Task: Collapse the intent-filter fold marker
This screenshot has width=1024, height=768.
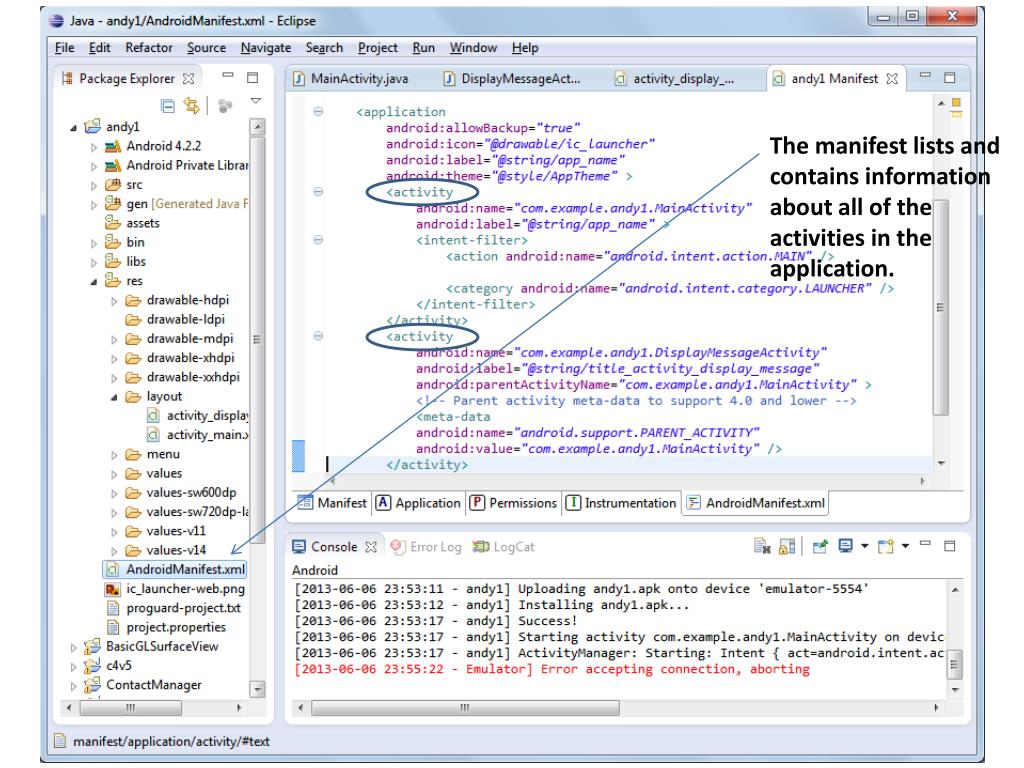Action: (x=318, y=240)
